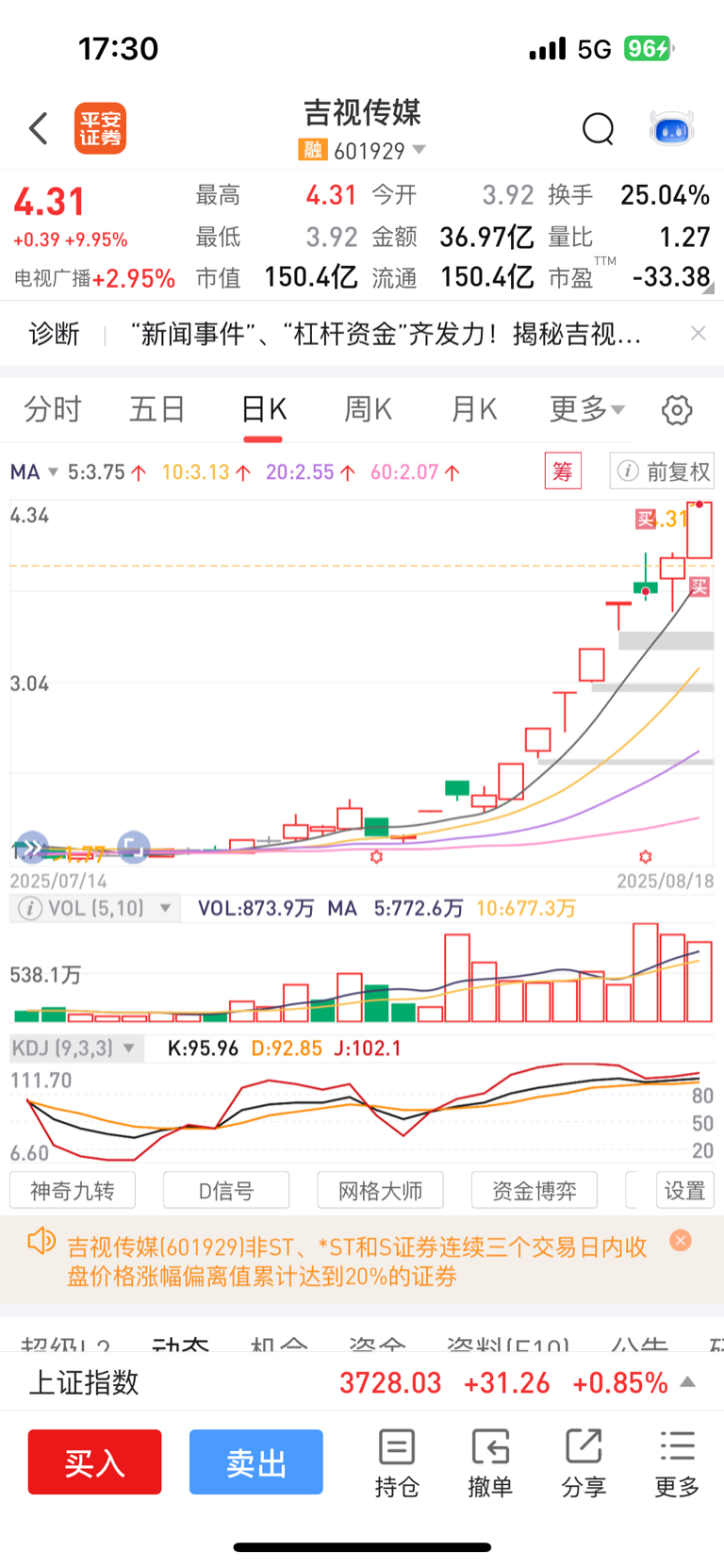Tap the chart fullscreen bracket icon
This screenshot has width=724, height=1568.
tap(133, 847)
